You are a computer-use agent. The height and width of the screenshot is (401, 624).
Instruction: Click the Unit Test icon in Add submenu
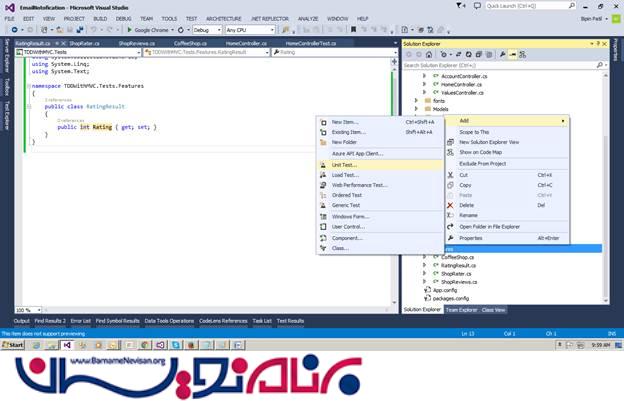pos(323,164)
